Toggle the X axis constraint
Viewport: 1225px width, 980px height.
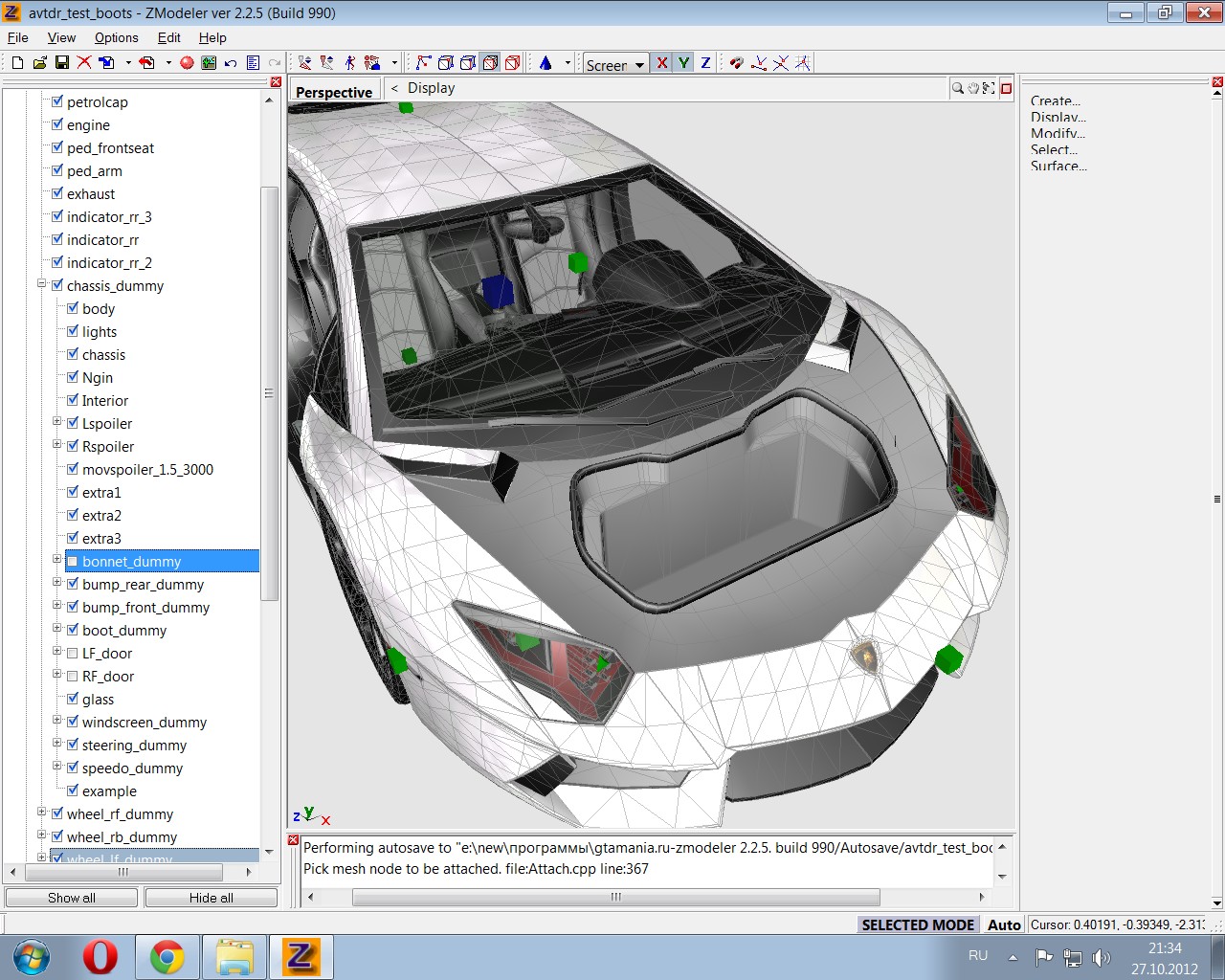coord(661,62)
